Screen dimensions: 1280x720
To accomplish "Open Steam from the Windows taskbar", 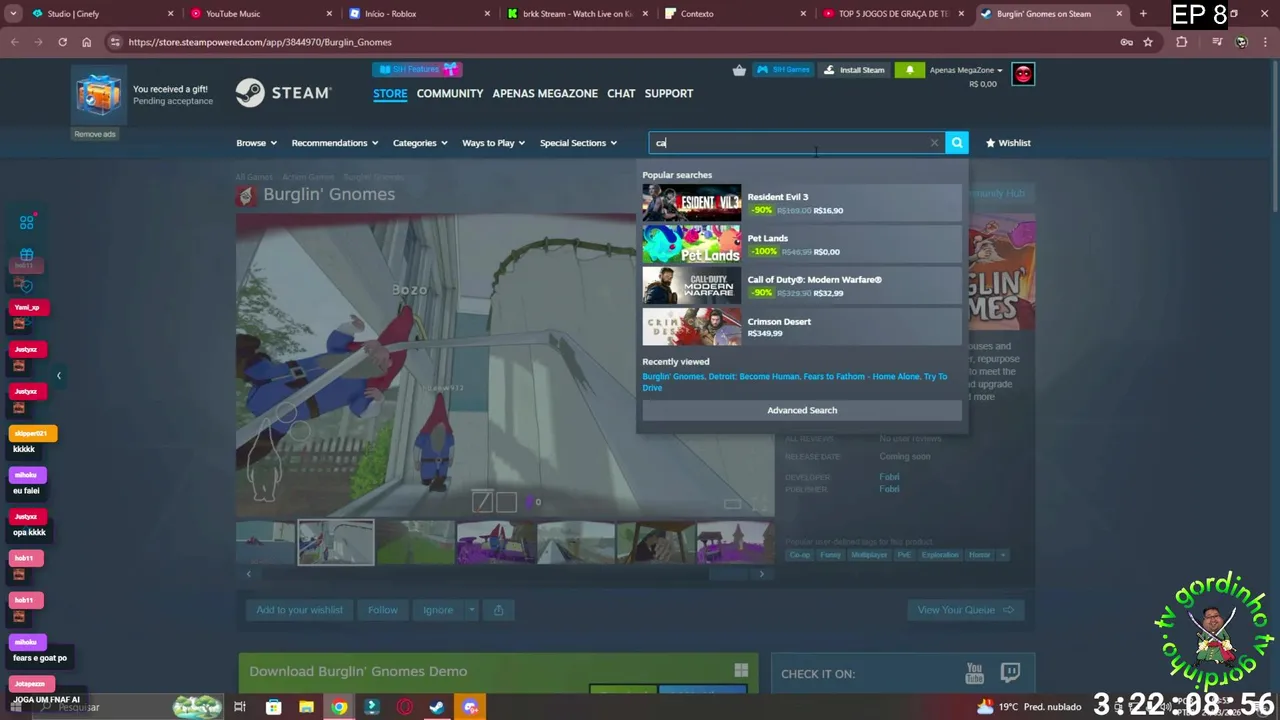I will coord(437,707).
